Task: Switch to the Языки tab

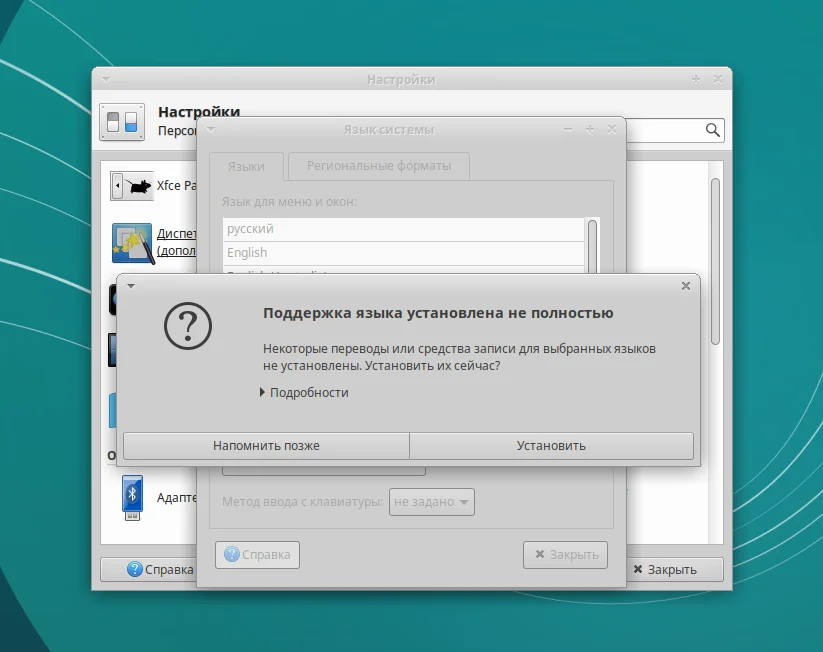Action: 246,166
